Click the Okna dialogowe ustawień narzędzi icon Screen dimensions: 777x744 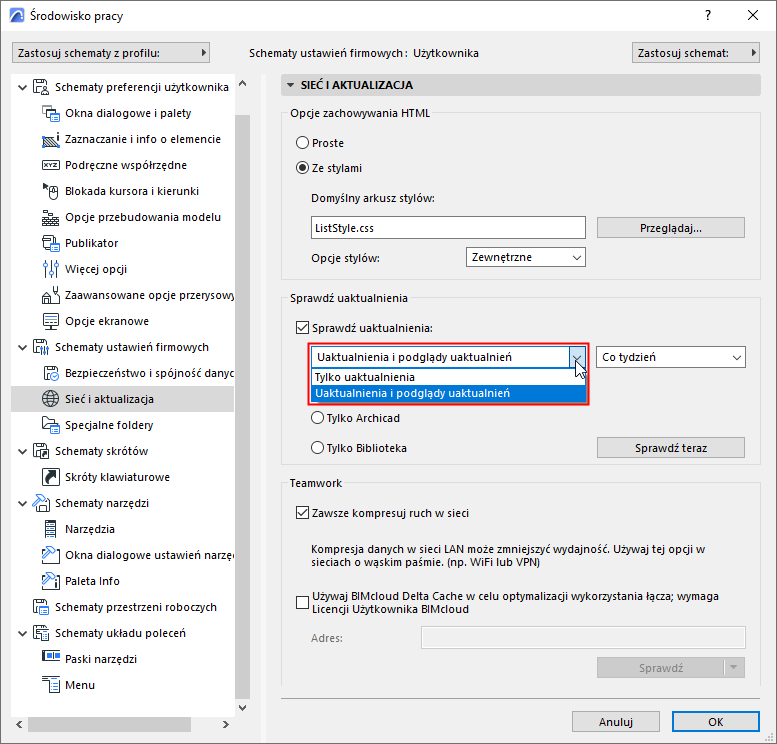[51, 555]
